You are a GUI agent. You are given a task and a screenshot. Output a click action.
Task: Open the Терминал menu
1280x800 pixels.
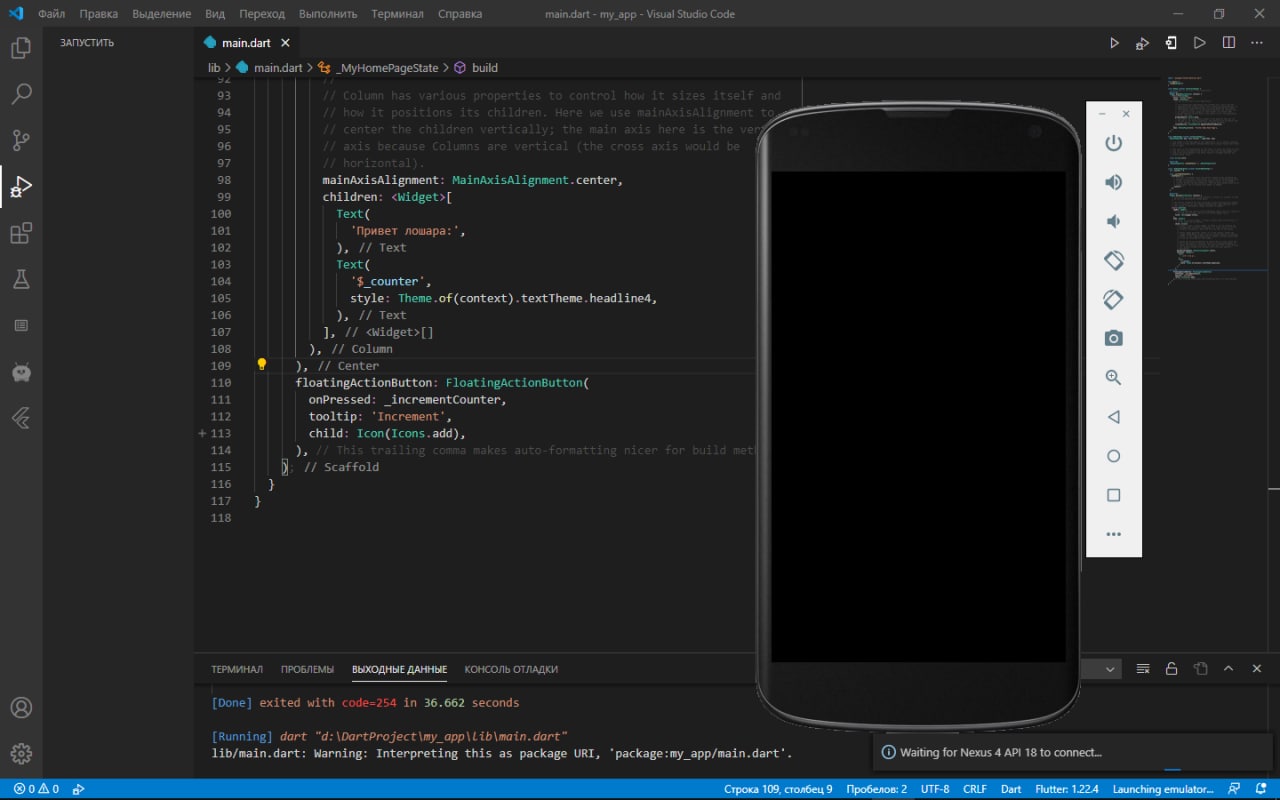pyautogui.click(x=397, y=14)
